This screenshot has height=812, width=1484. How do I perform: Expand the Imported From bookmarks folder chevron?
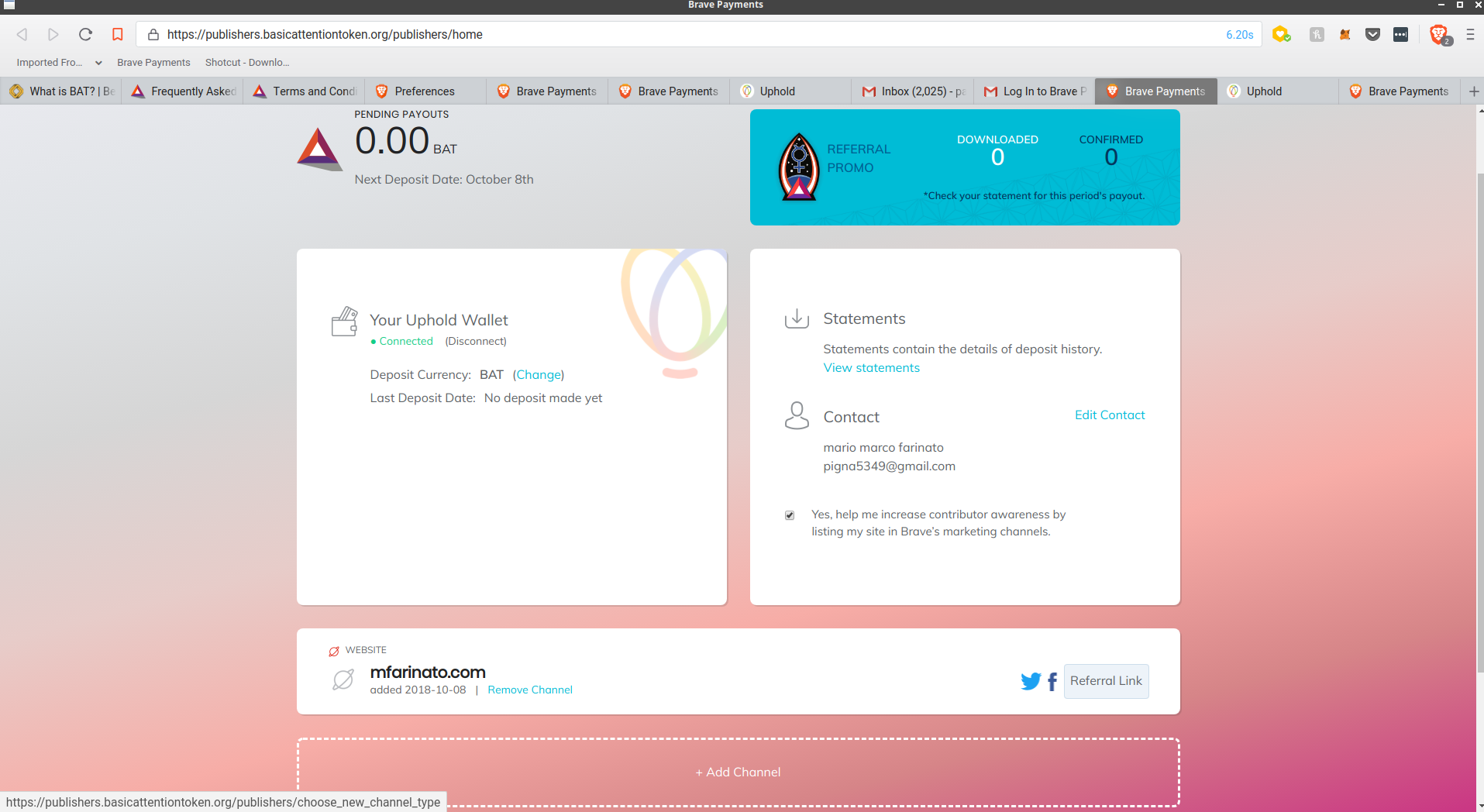click(98, 63)
